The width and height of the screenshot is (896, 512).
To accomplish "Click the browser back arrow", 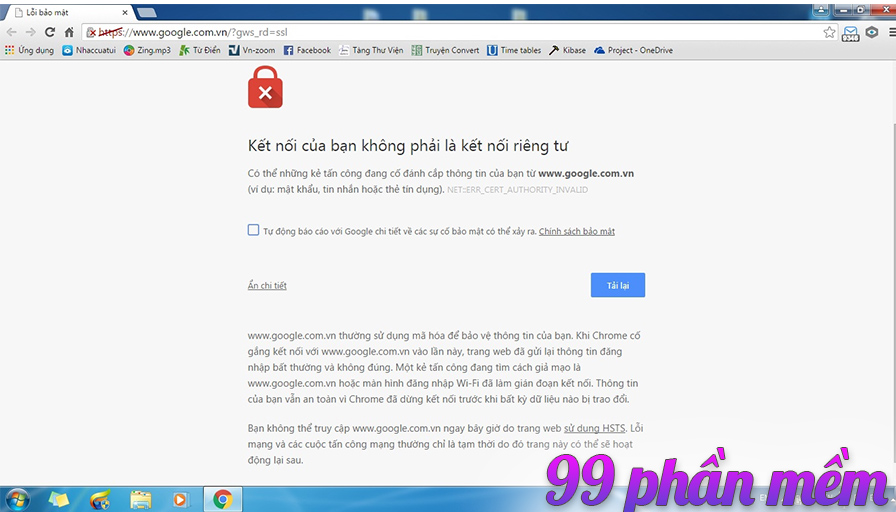I will [11, 32].
